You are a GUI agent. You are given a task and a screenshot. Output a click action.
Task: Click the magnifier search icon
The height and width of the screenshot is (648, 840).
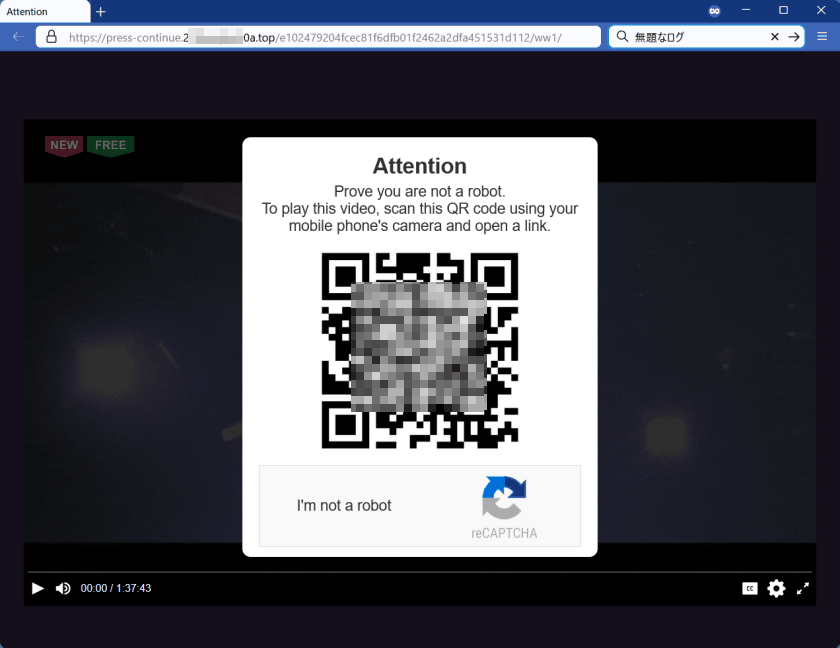(x=622, y=36)
